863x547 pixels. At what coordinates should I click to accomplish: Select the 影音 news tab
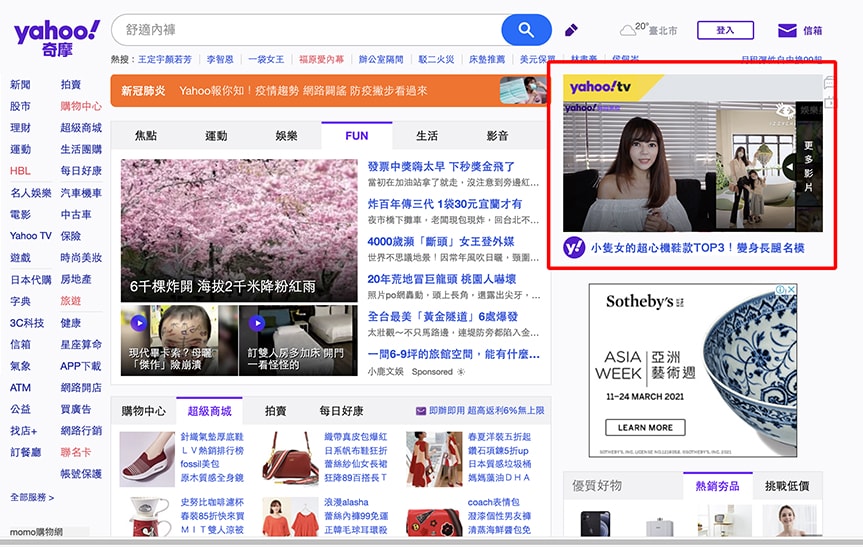pos(497,136)
